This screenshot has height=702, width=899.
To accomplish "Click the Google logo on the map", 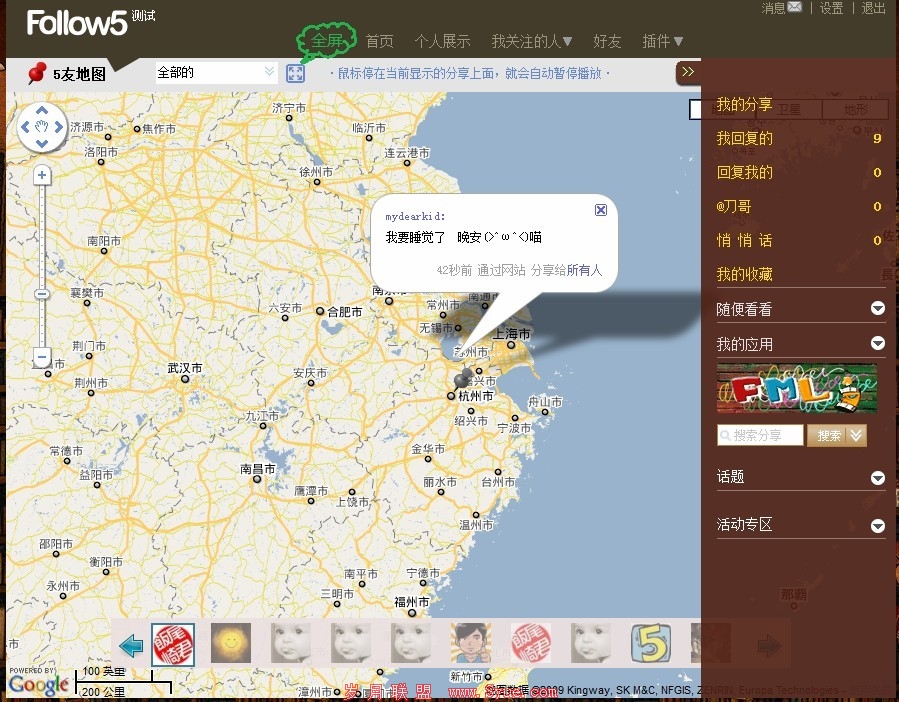I will 38,684.
